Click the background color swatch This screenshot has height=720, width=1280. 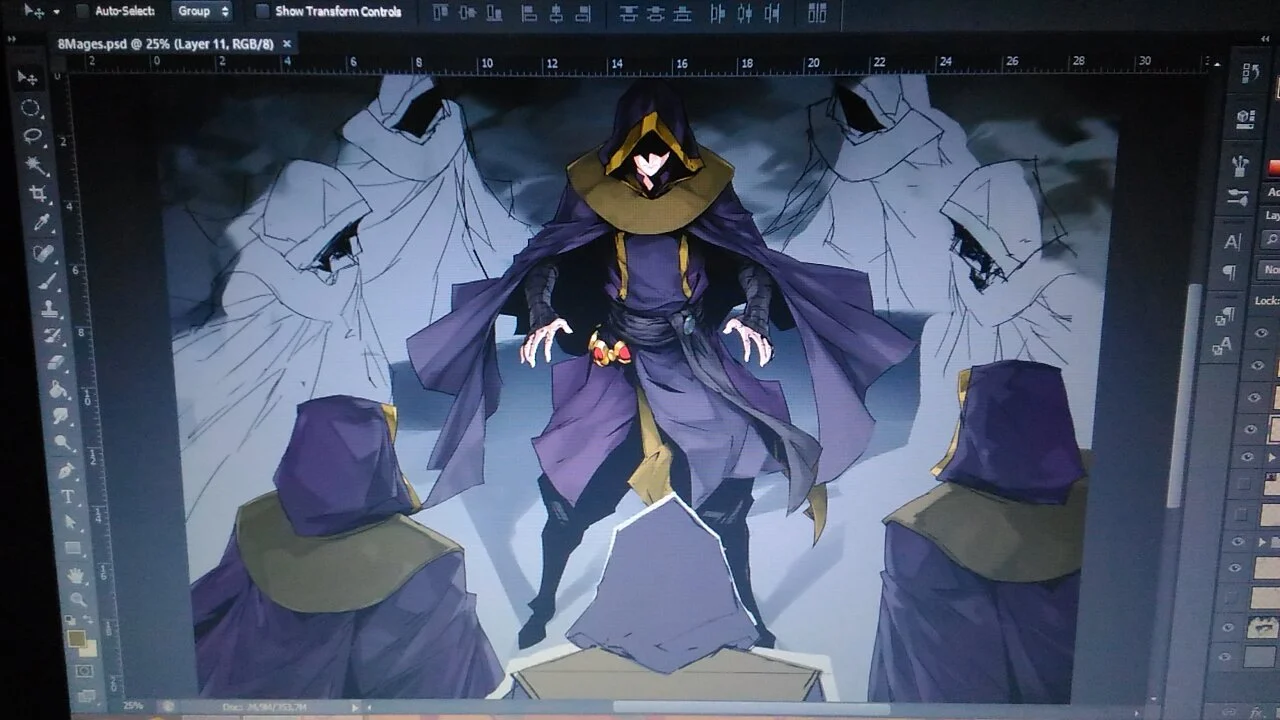click(88, 648)
